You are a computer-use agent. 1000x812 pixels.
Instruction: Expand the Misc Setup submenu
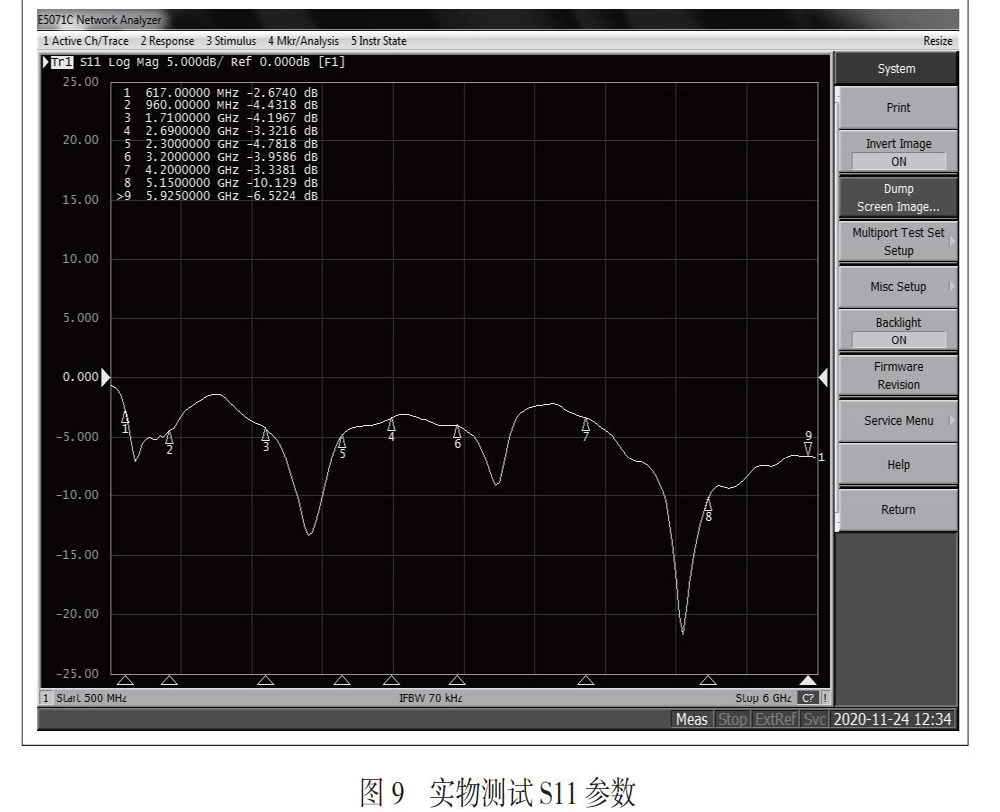[x=898, y=287]
